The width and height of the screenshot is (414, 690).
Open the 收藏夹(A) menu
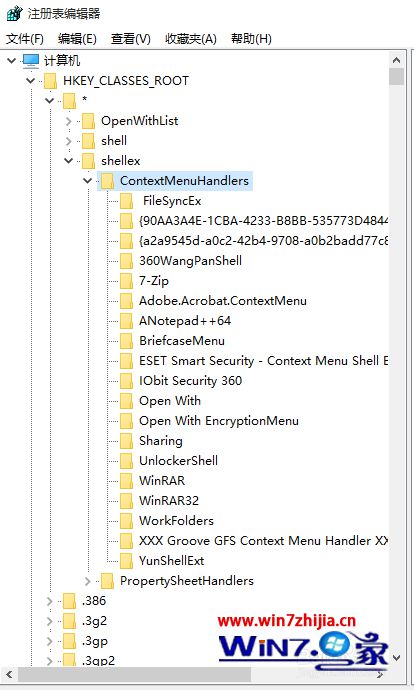pos(191,39)
